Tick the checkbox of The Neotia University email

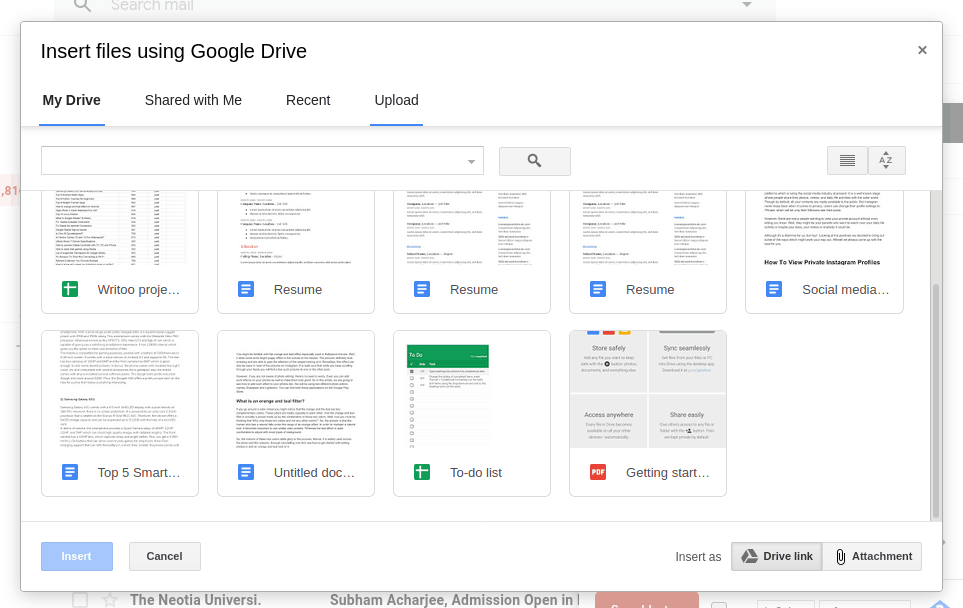coord(80,600)
